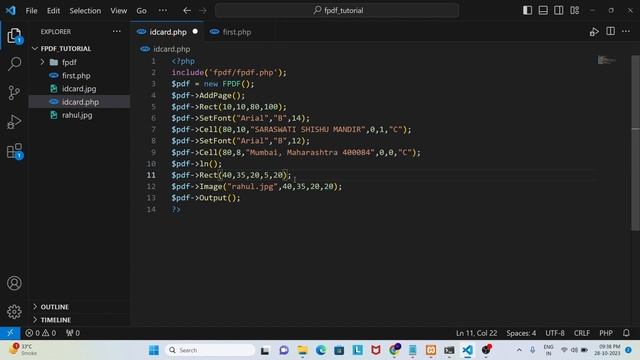
Task: Open the Windows Start button
Action: (154, 350)
